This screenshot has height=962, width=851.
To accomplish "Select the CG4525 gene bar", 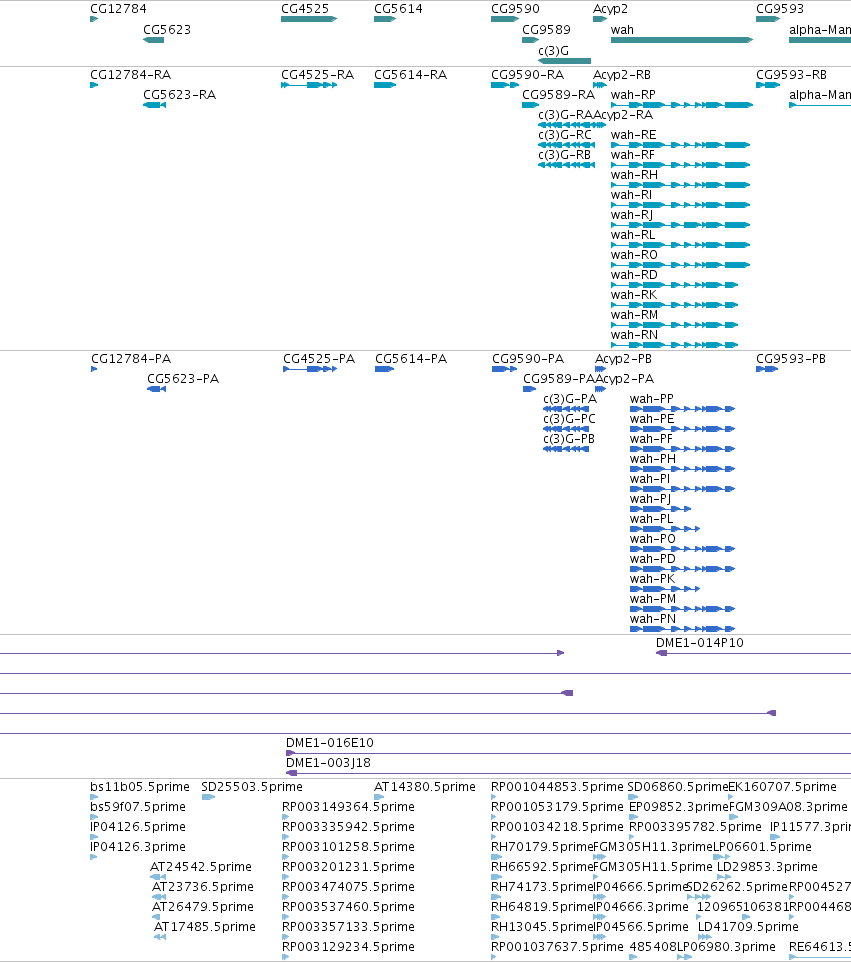I will tap(309, 19).
